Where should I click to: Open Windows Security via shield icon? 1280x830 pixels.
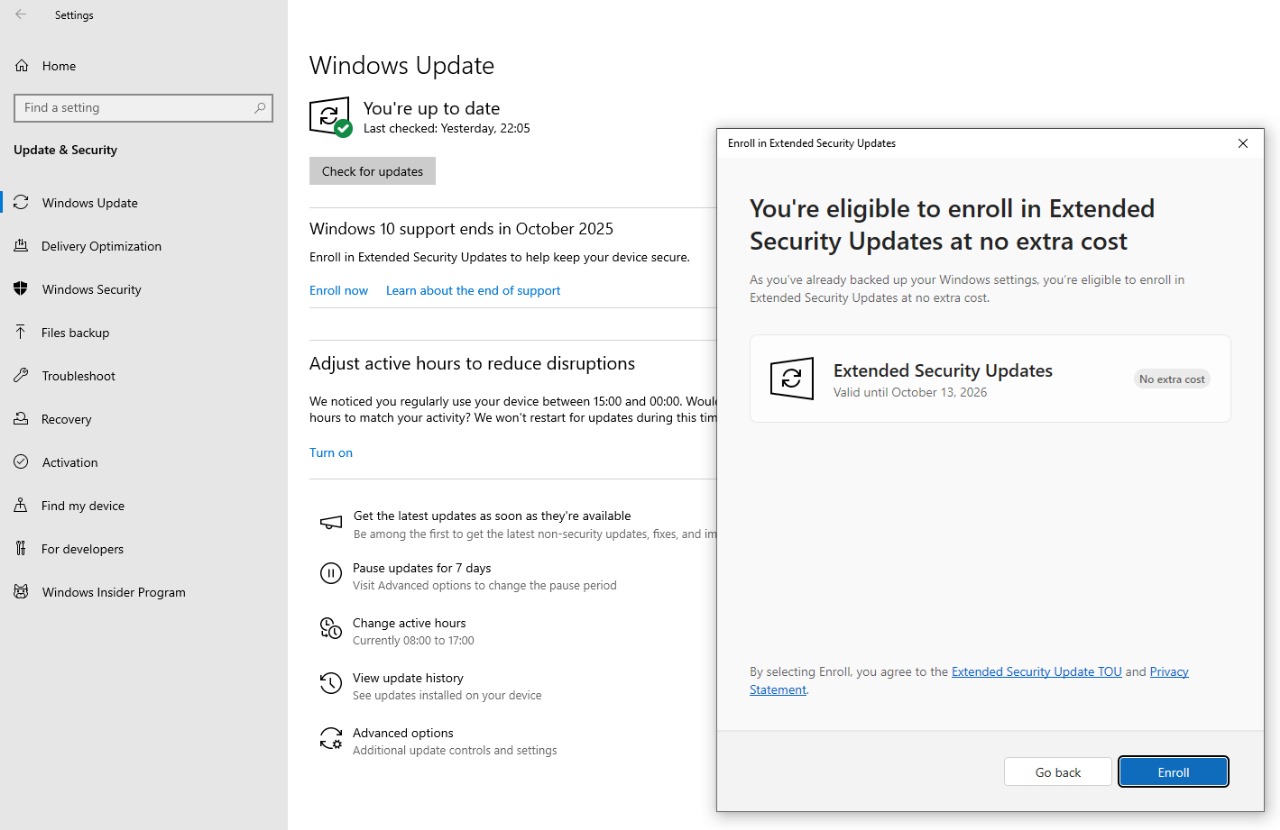pos(21,289)
